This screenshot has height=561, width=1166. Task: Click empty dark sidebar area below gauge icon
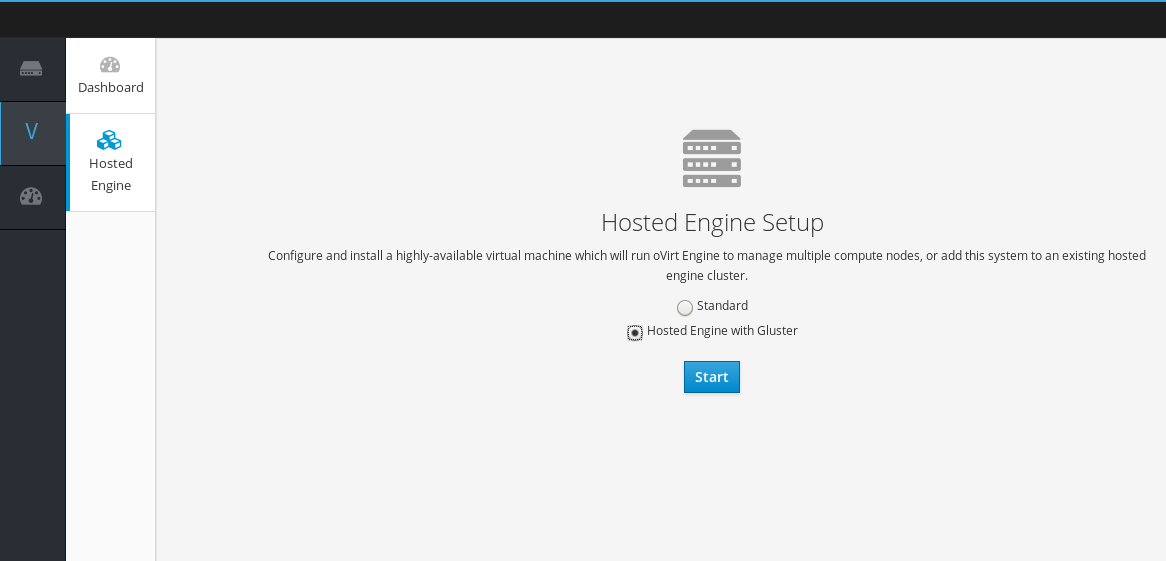32,400
